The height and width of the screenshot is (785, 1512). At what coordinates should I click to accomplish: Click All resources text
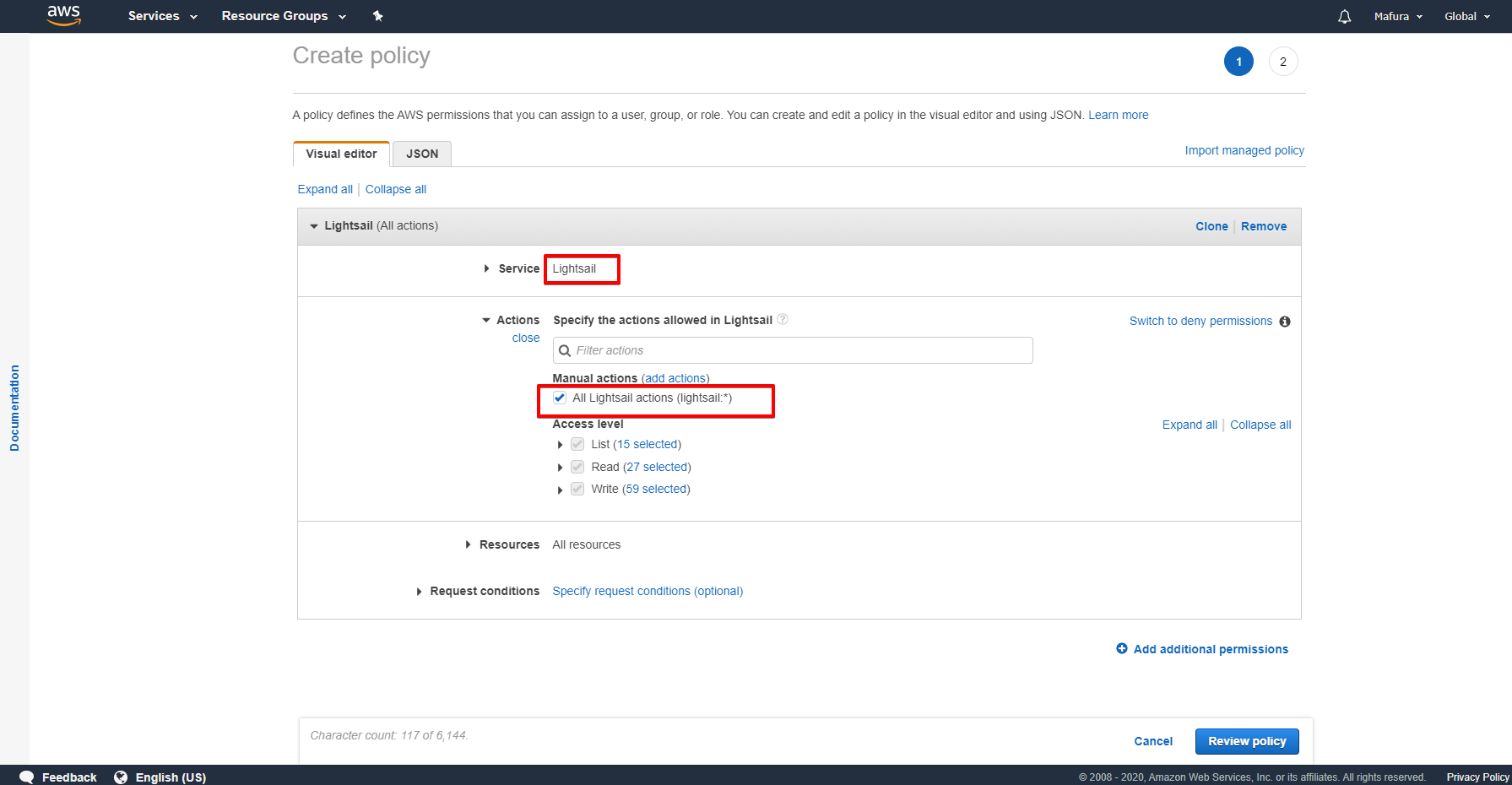pos(586,544)
